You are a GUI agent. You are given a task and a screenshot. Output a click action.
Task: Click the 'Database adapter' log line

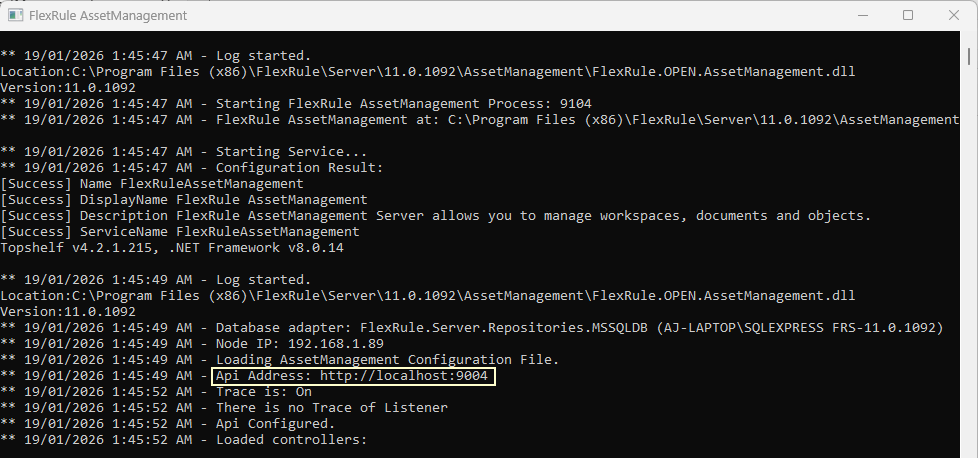(472, 328)
